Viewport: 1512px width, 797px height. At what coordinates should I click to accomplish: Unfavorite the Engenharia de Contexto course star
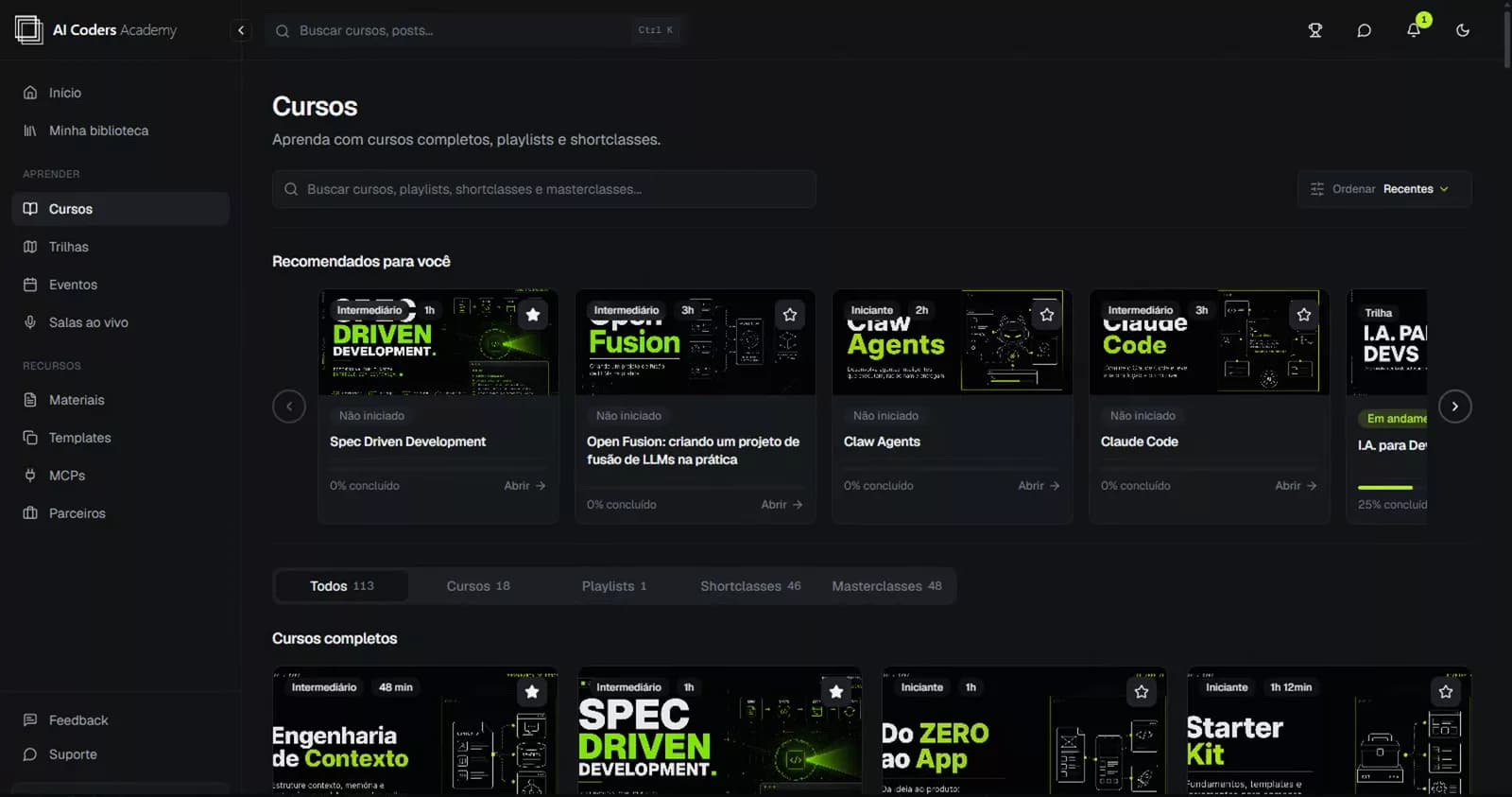[532, 692]
